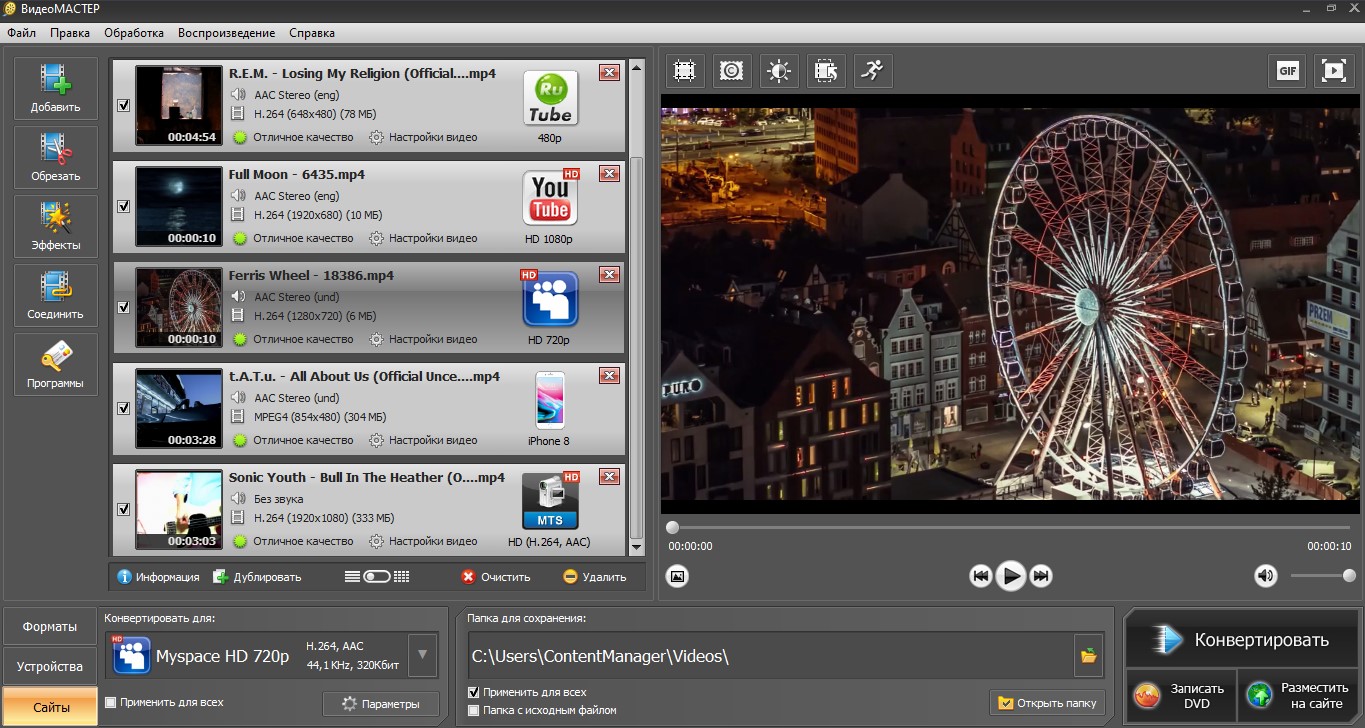Toggle the list/grid view switch
The height and width of the screenshot is (728, 1365).
[377, 577]
